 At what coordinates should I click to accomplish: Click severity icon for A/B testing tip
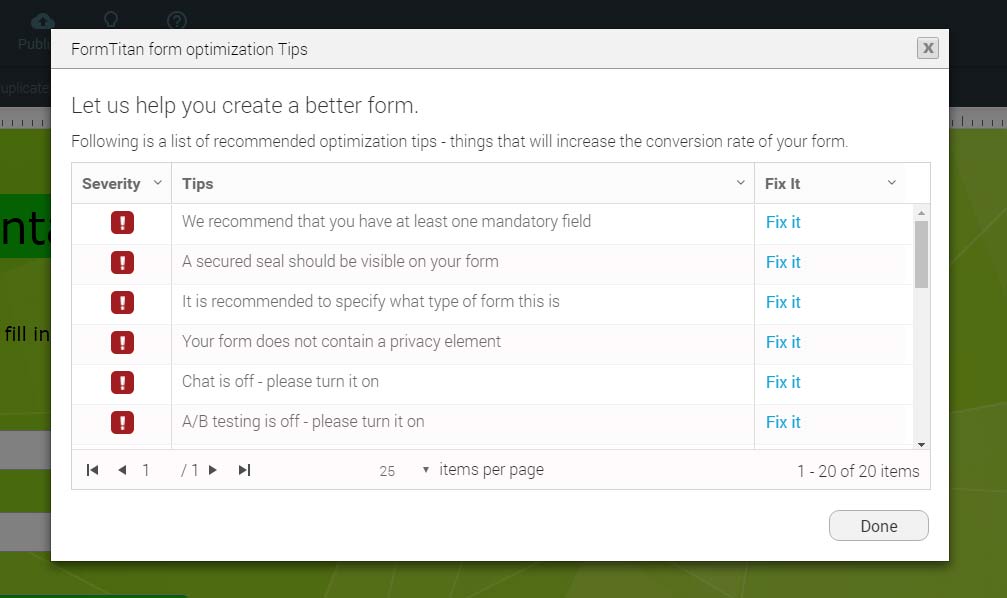click(122, 423)
